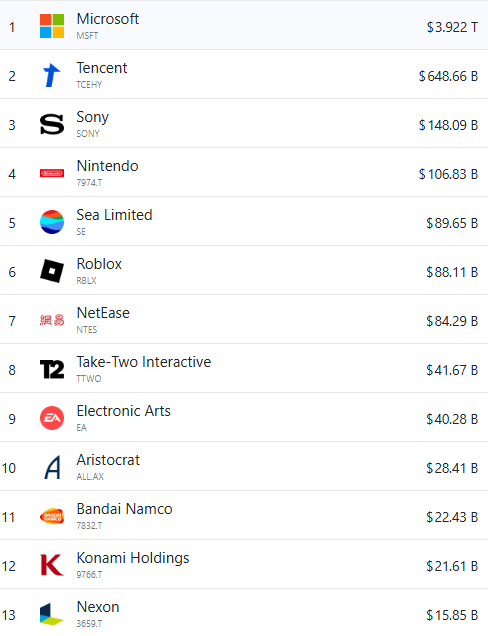Image resolution: width=488 pixels, height=636 pixels.
Task: Click the Nexon logo icon
Action: click(52, 614)
